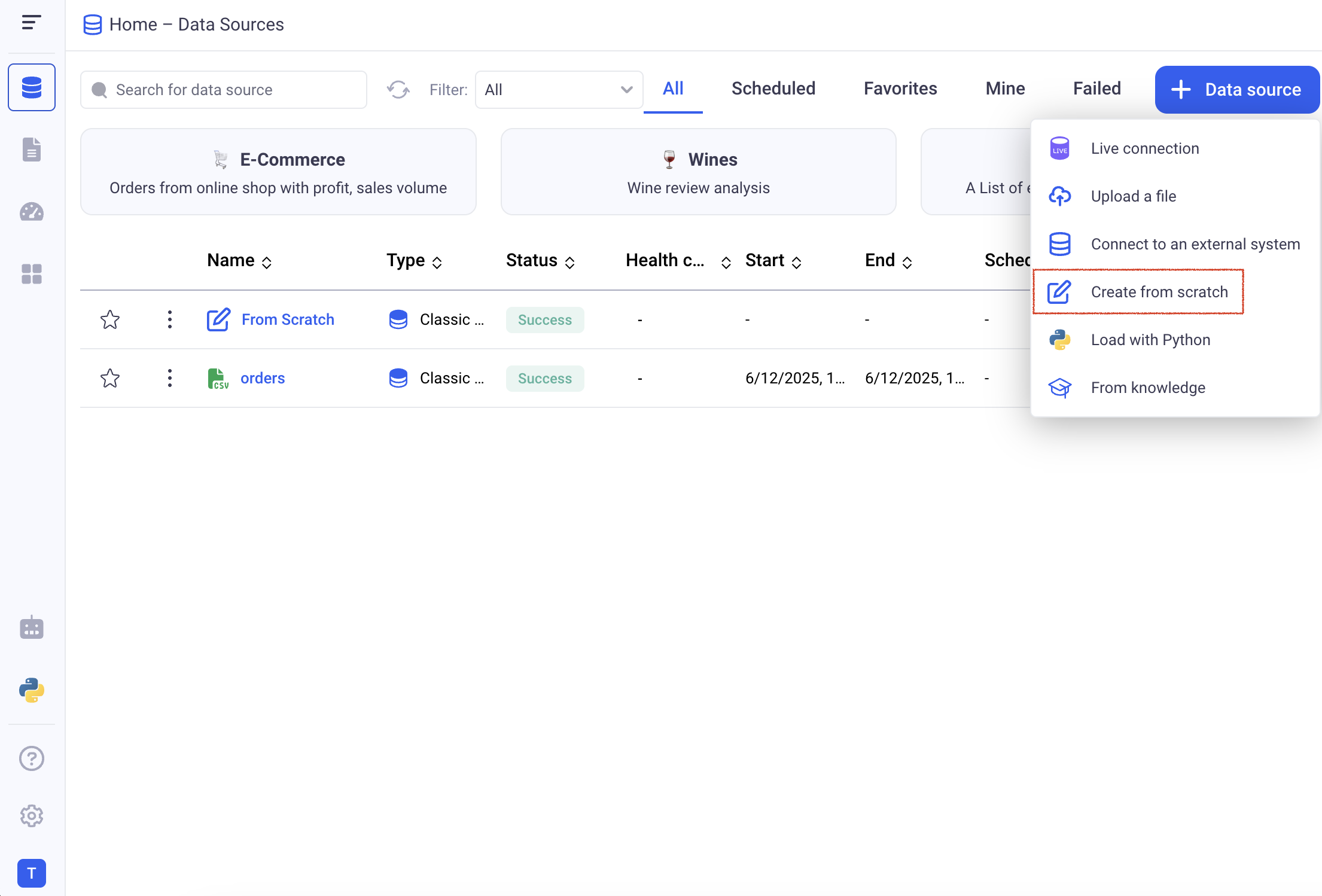Select Load with Python menu option
This screenshot has height=896, width=1322.
coord(1150,340)
